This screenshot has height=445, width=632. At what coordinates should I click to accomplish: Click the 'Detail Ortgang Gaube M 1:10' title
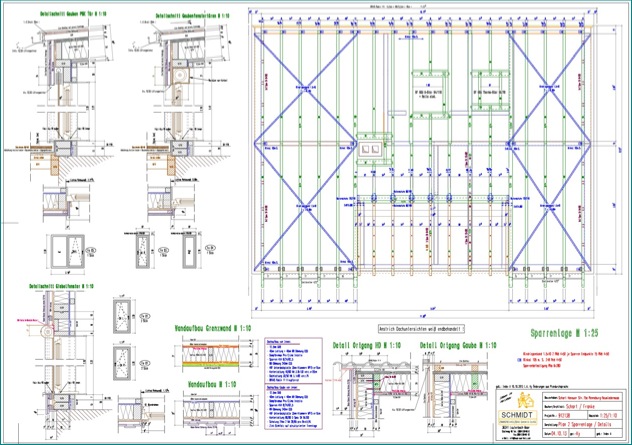tap(458, 345)
